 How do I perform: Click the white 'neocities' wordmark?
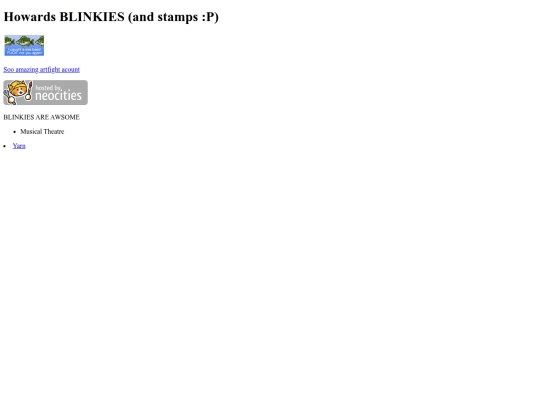(59, 95)
